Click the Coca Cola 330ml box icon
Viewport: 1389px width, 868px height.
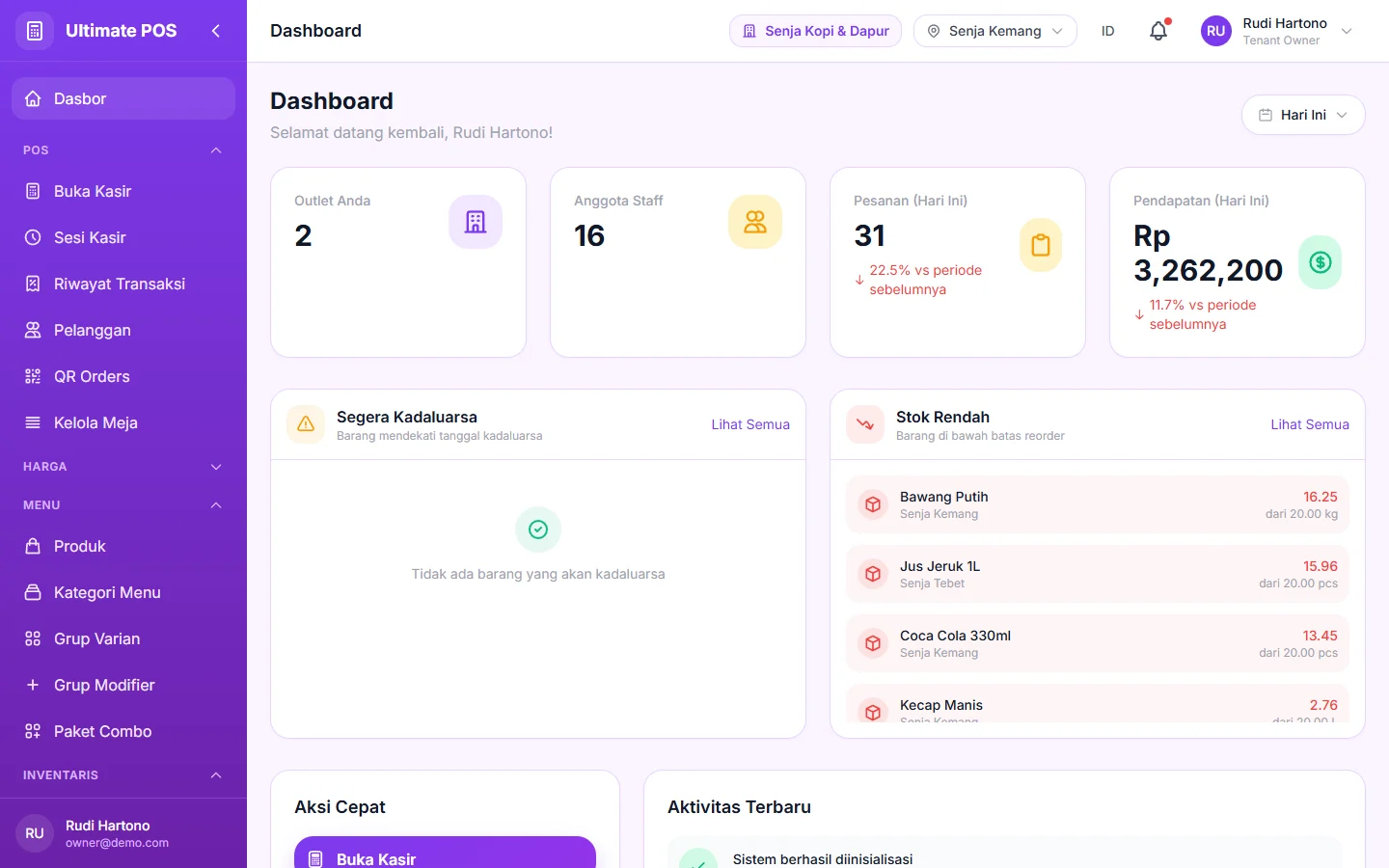[873, 643]
